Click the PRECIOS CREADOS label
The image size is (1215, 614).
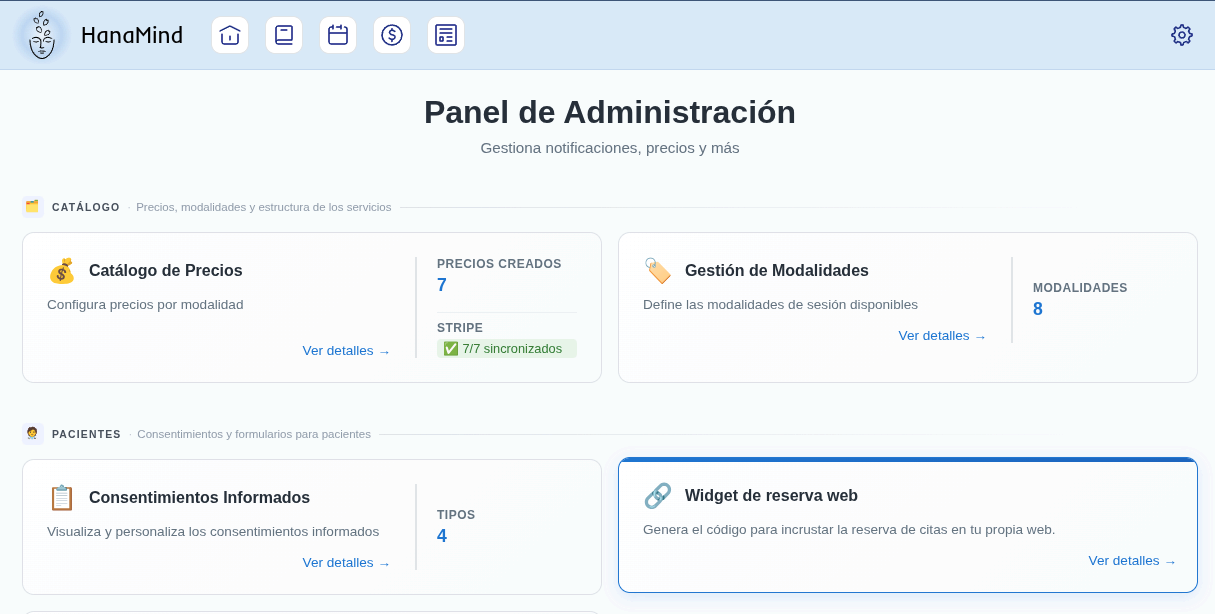click(x=499, y=264)
